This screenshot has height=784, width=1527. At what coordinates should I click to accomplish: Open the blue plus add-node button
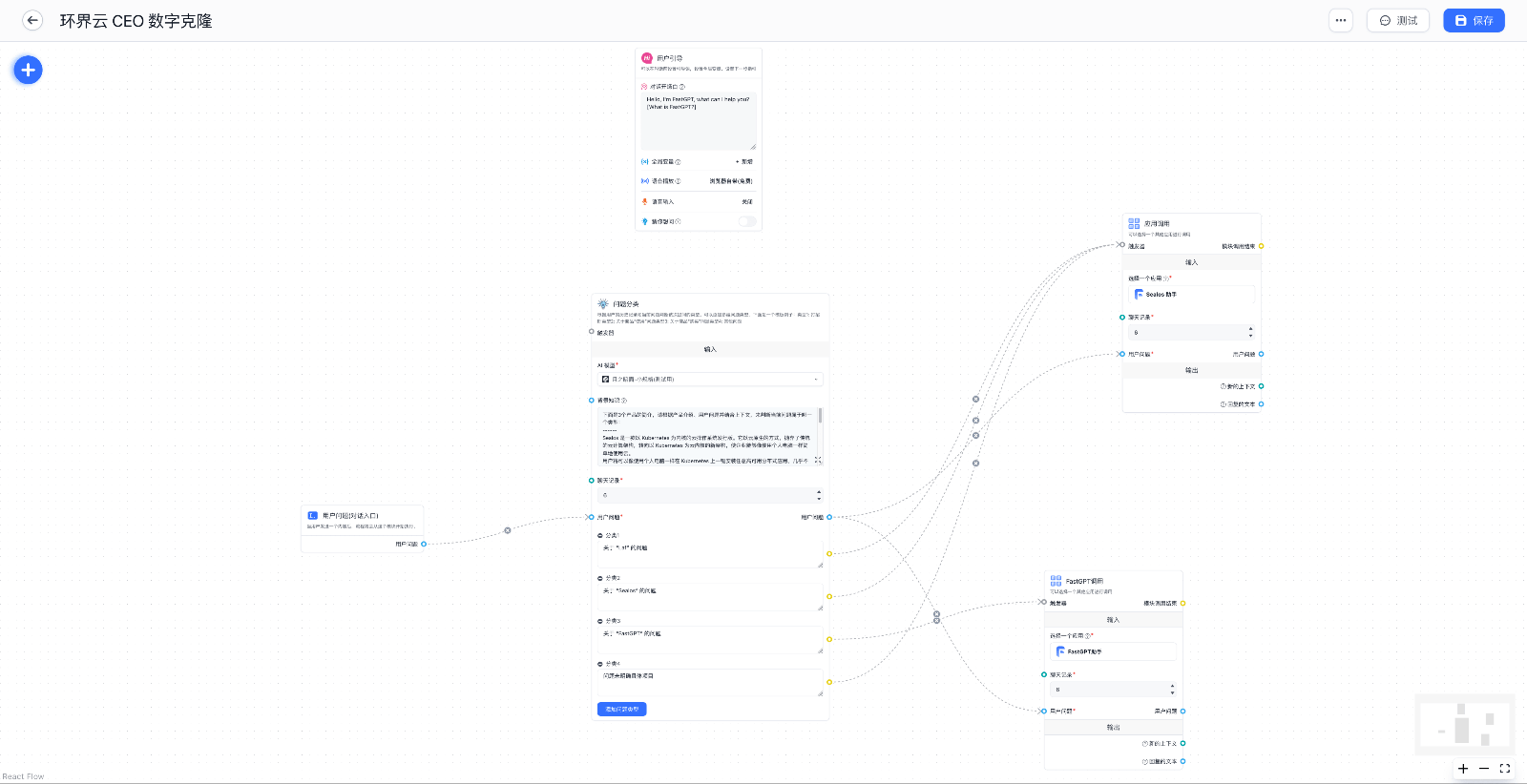[x=28, y=70]
